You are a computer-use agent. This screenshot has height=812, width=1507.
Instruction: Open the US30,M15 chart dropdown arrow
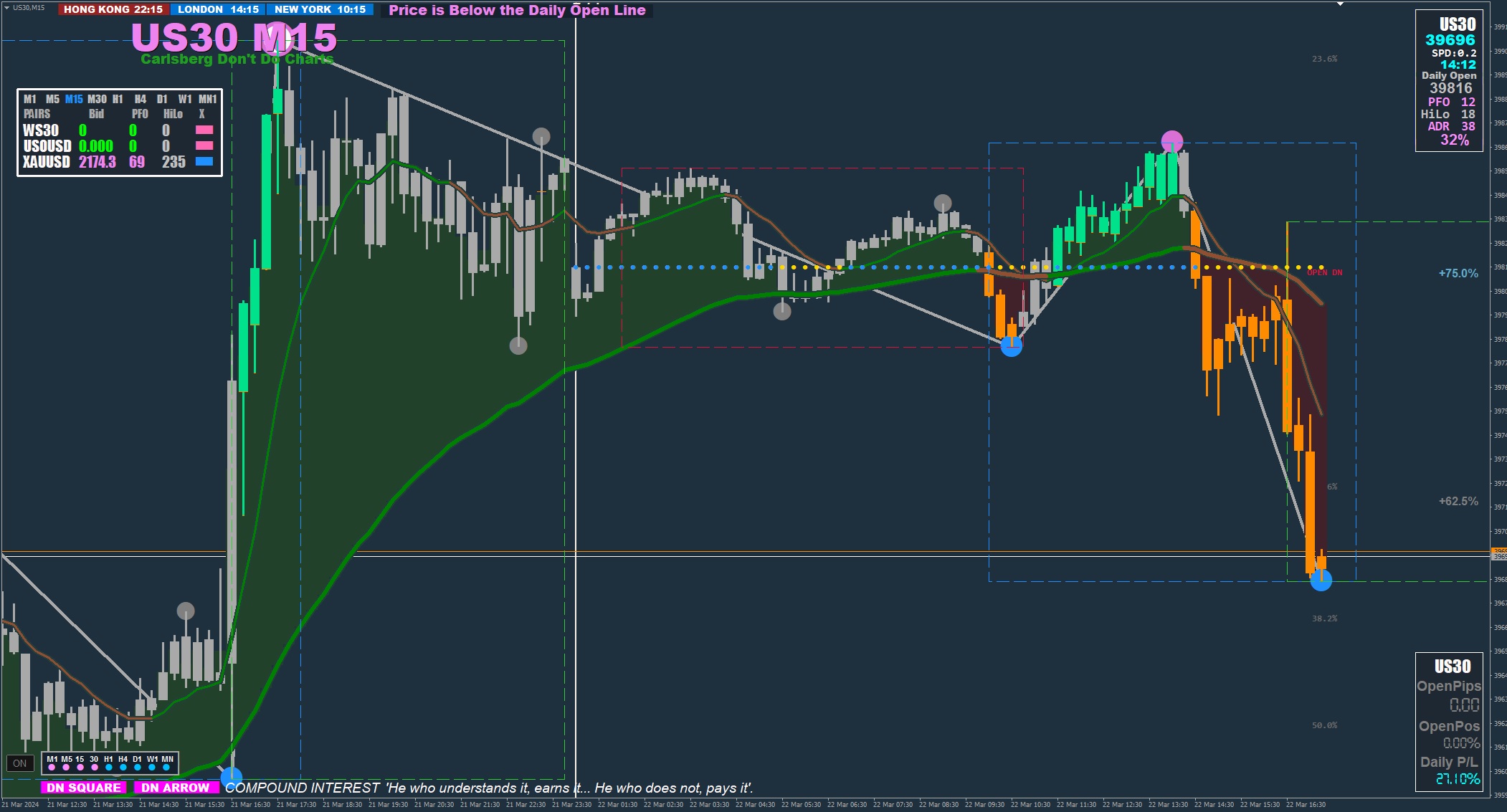click(6, 8)
